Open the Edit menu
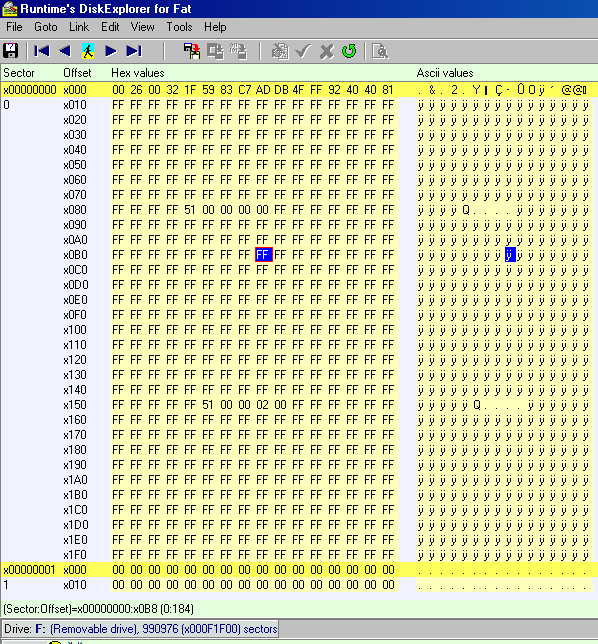Viewport: 598px width, 644px height. tap(110, 27)
